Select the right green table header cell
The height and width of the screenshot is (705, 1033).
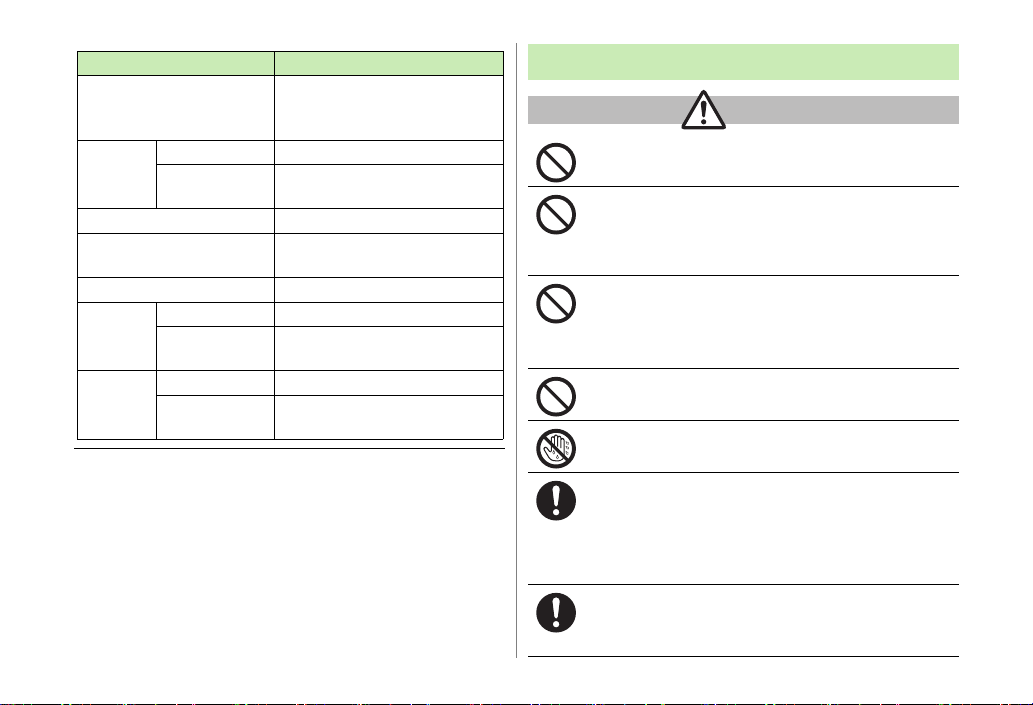coord(389,63)
